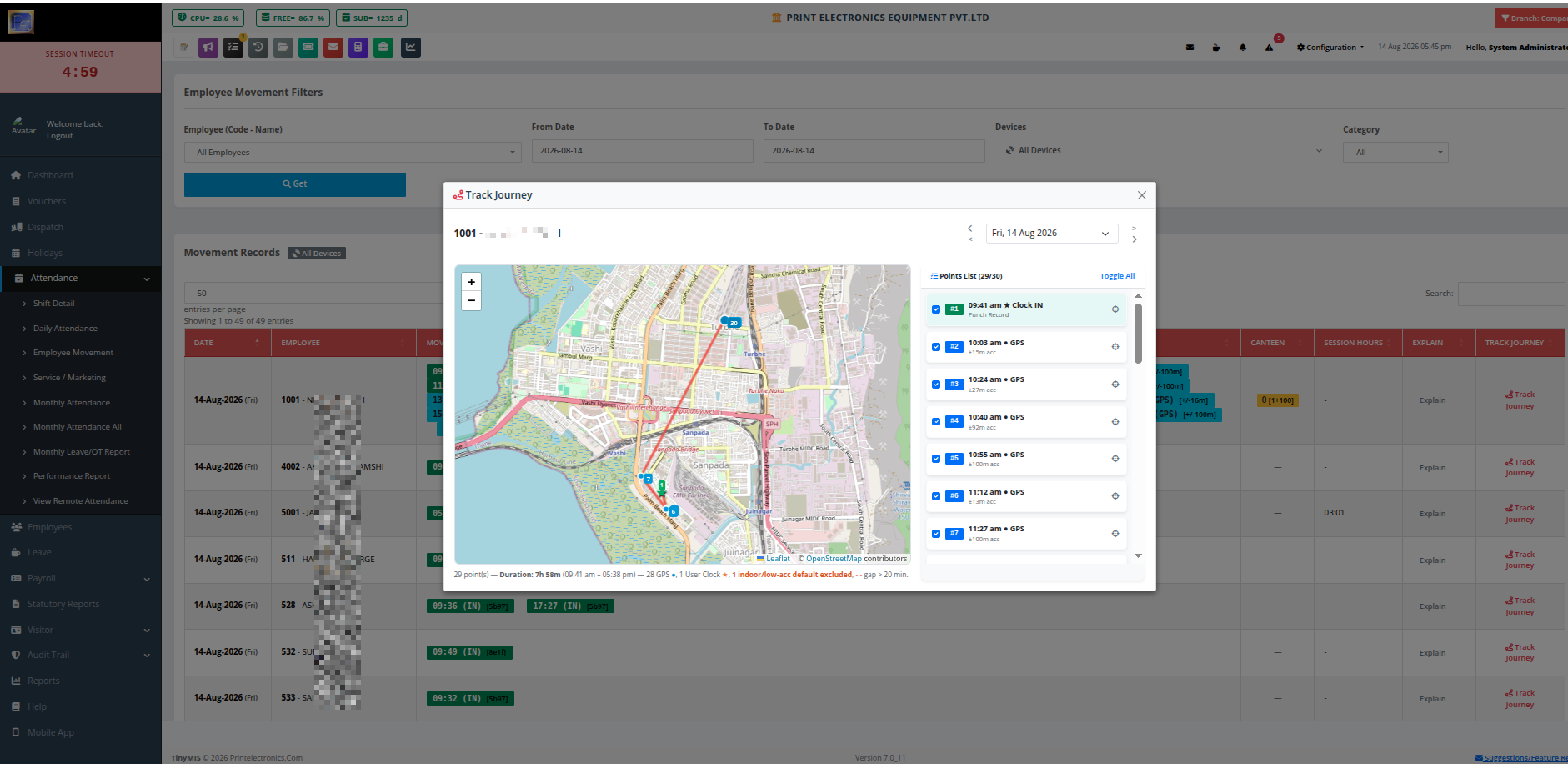This screenshot has height=764, width=1568.
Task: Click map marker number 30
Action: 733,322
